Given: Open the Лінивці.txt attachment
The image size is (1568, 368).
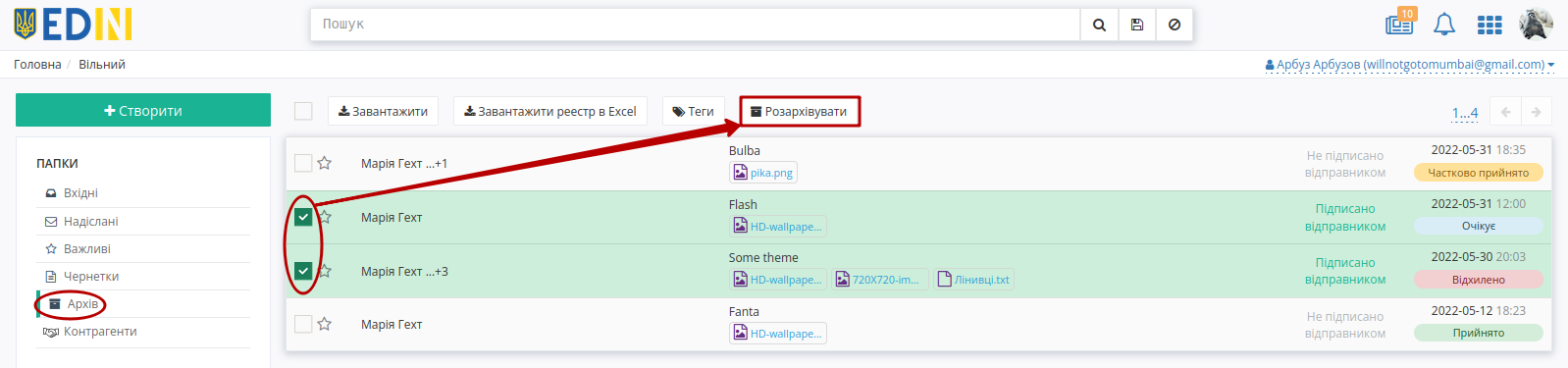Looking at the screenshot, I should pos(973,280).
